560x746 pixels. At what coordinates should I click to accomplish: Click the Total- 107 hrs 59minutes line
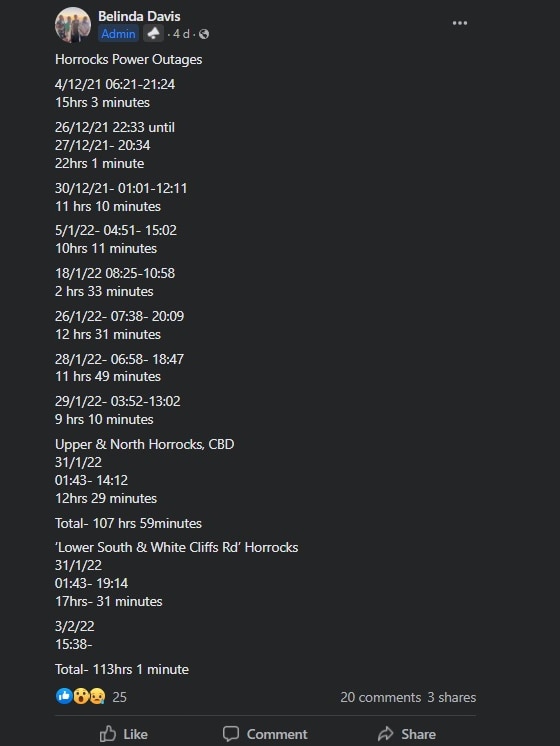(x=128, y=523)
